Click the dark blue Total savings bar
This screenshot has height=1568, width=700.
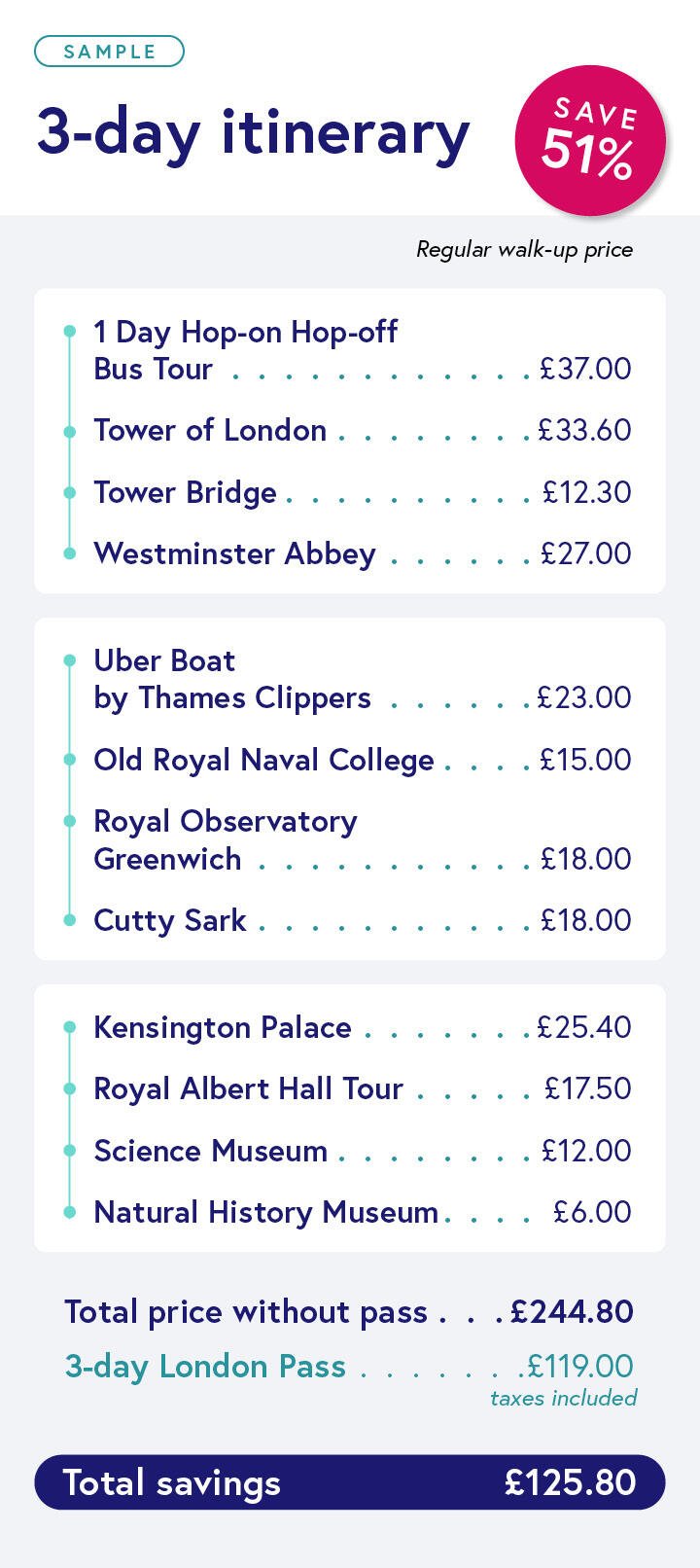point(350,1482)
